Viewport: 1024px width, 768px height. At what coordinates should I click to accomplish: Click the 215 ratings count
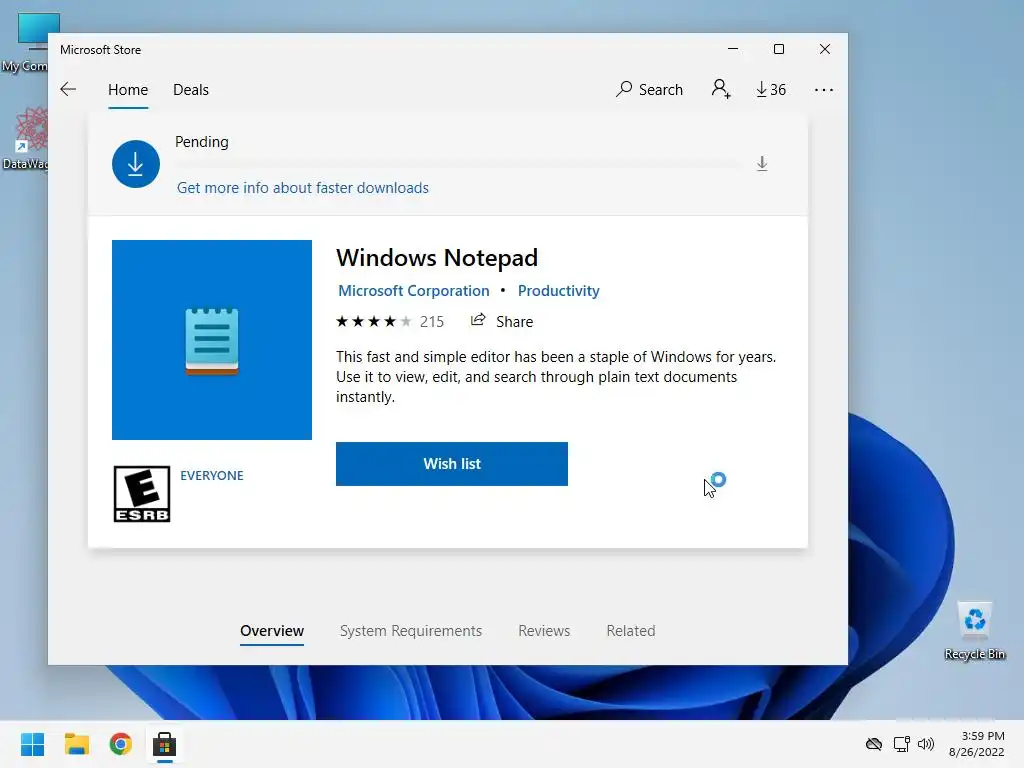coord(432,321)
